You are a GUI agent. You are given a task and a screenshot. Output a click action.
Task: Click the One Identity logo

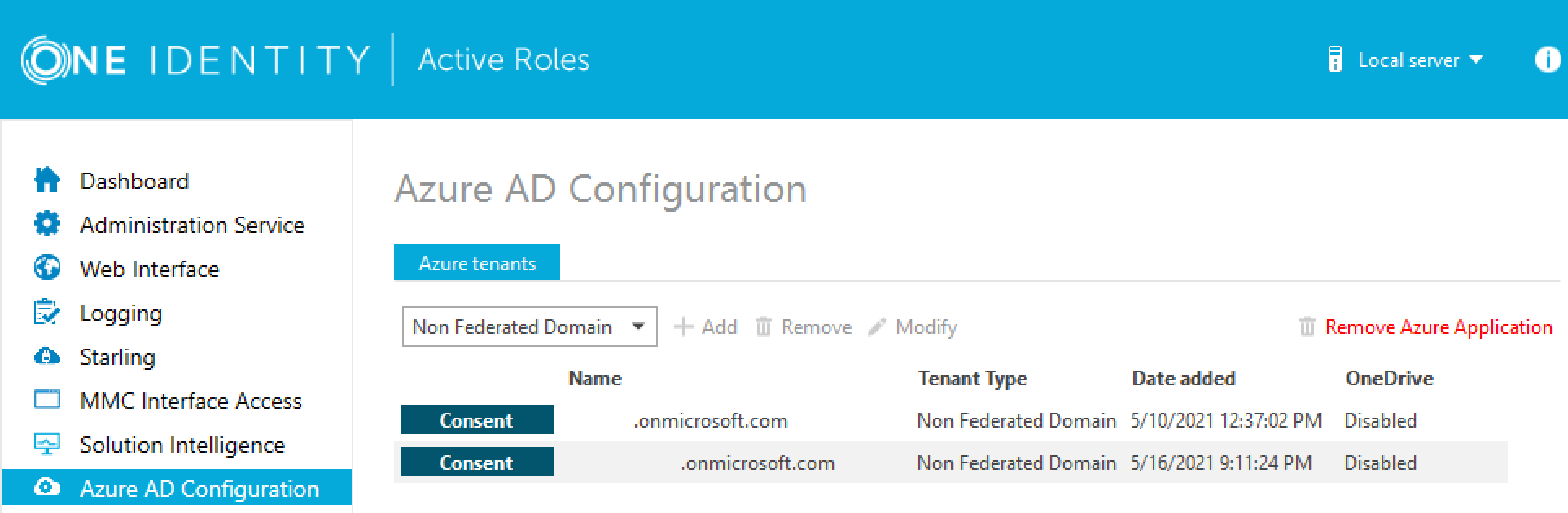coord(195,59)
